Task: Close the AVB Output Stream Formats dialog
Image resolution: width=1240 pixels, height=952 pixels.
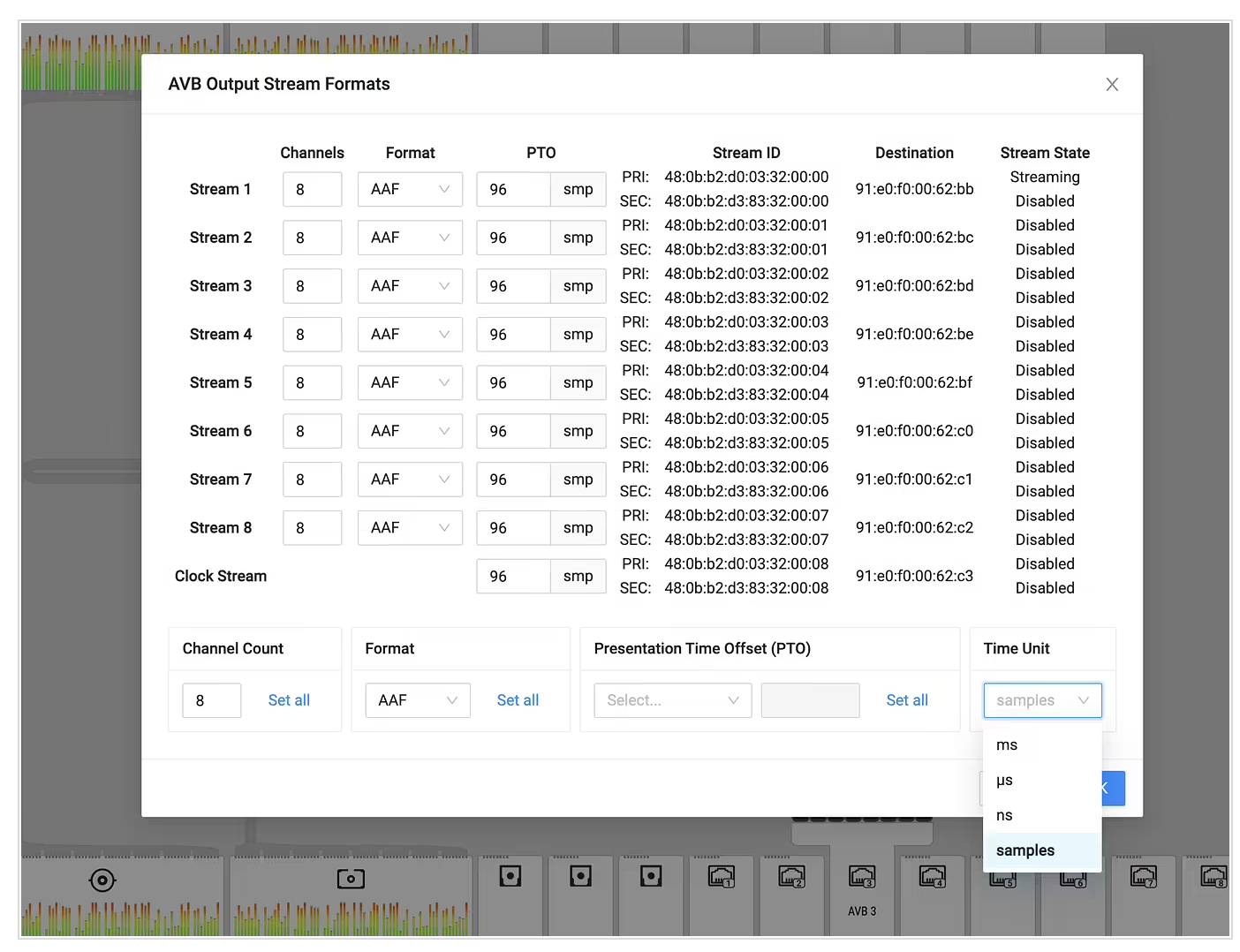Action: click(1112, 84)
